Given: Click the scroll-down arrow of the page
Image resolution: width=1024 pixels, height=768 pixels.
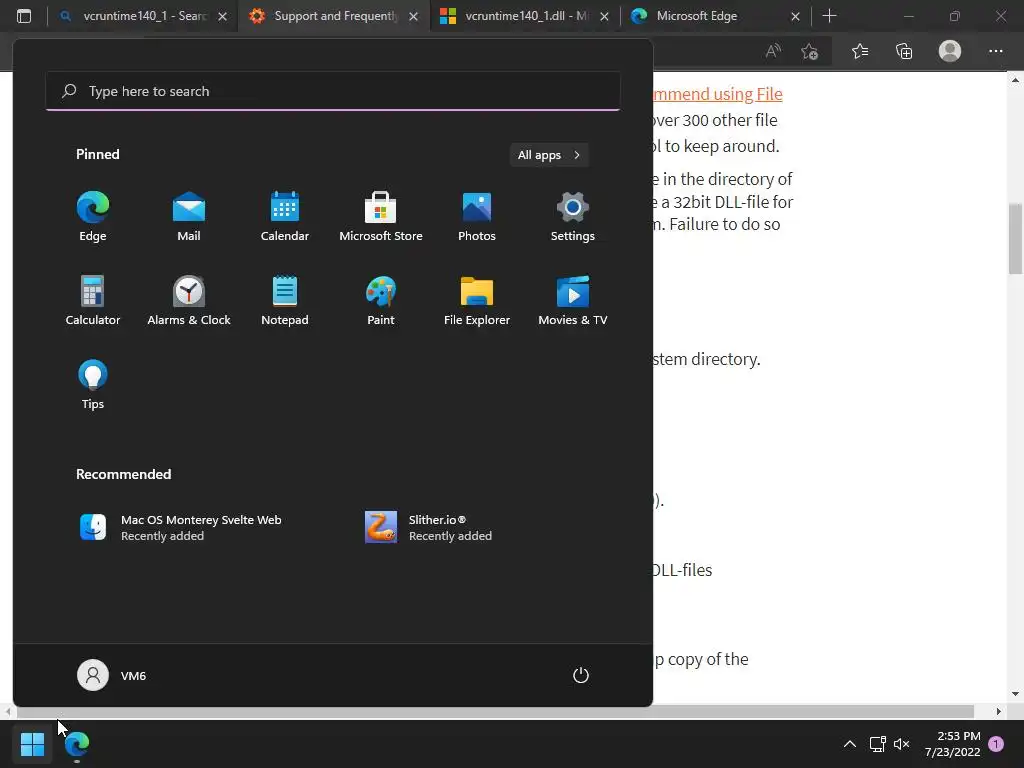Looking at the screenshot, I should click(x=1015, y=694).
